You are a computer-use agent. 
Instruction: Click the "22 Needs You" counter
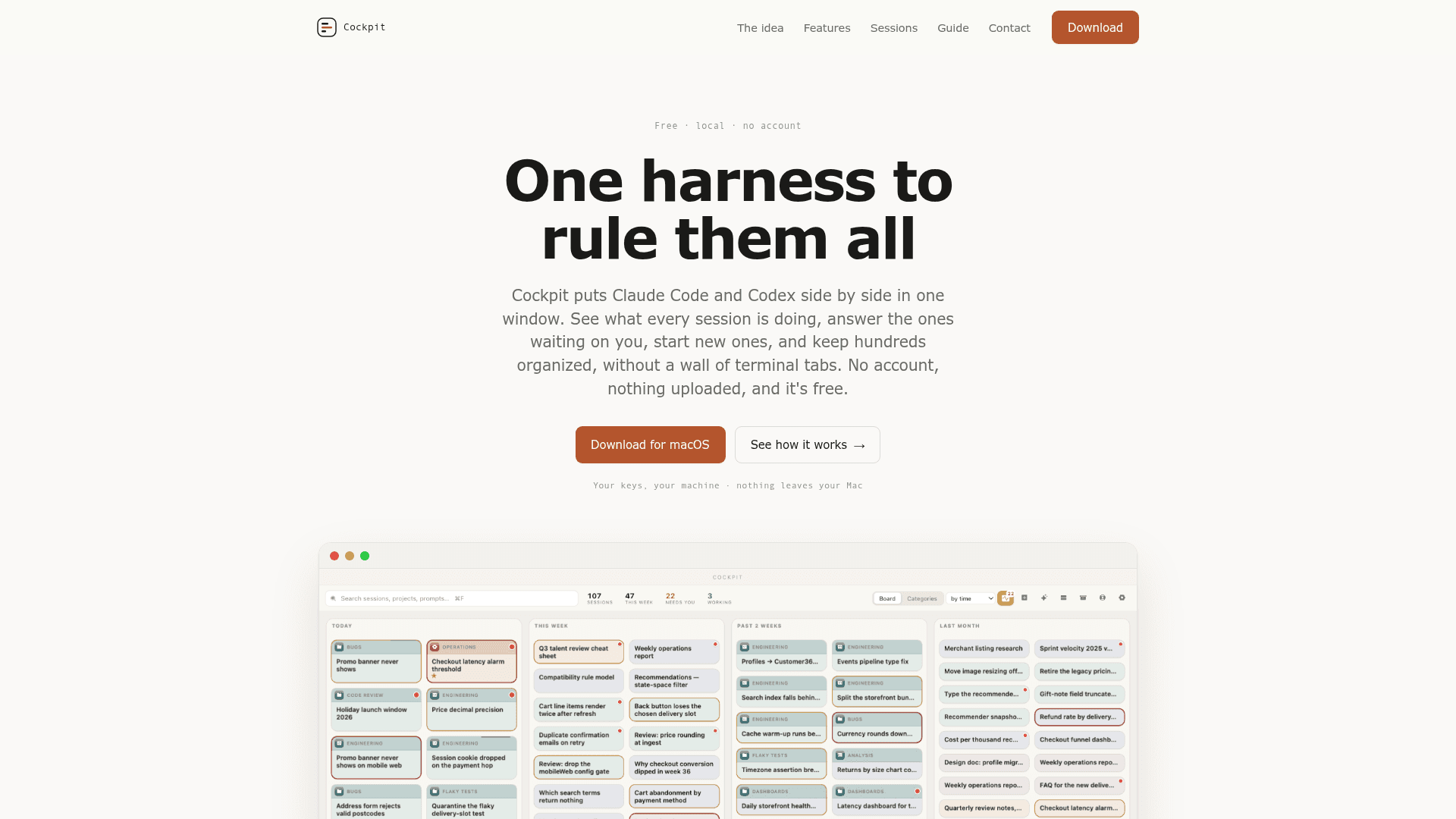coord(679,598)
